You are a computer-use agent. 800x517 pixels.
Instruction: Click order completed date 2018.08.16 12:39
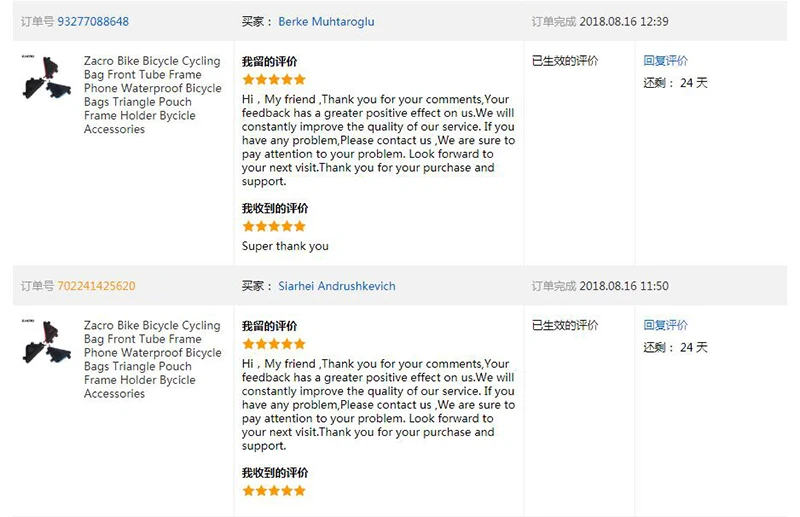tap(624, 21)
